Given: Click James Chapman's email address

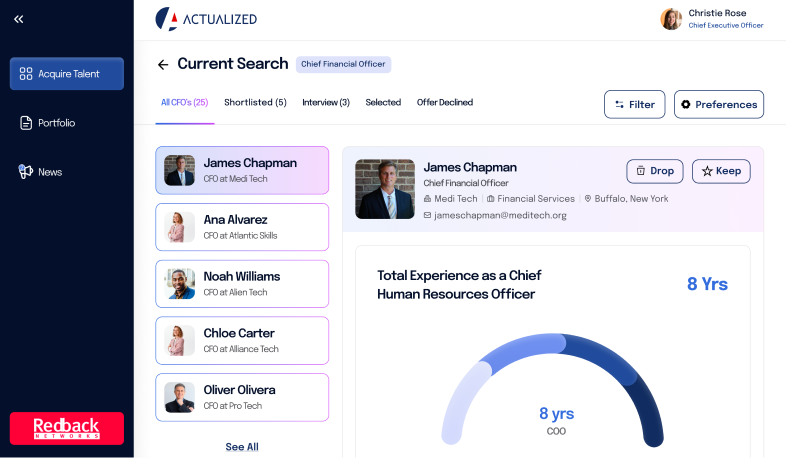Looking at the screenshot, I should (x=500, y=215).
